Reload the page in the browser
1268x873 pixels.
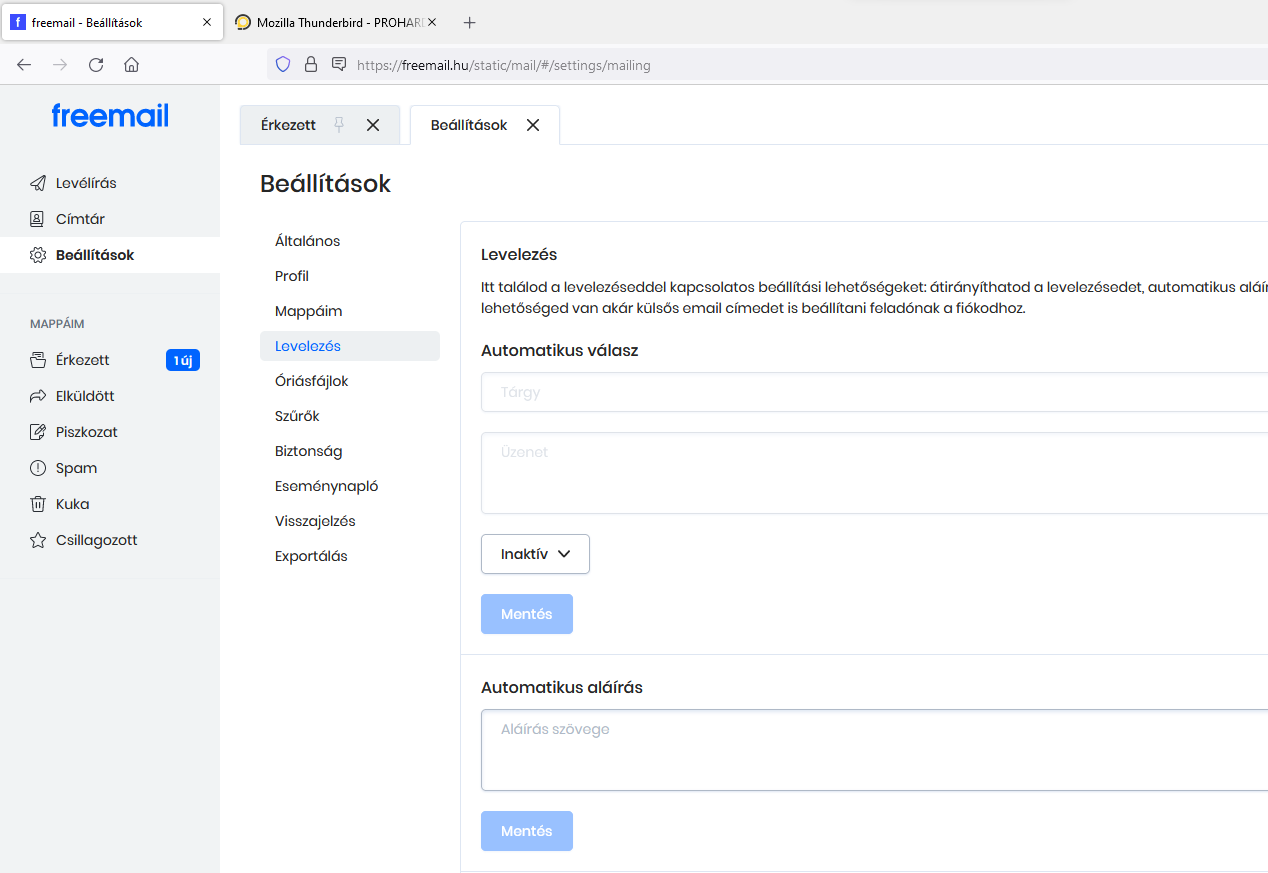tap(96, 65)
